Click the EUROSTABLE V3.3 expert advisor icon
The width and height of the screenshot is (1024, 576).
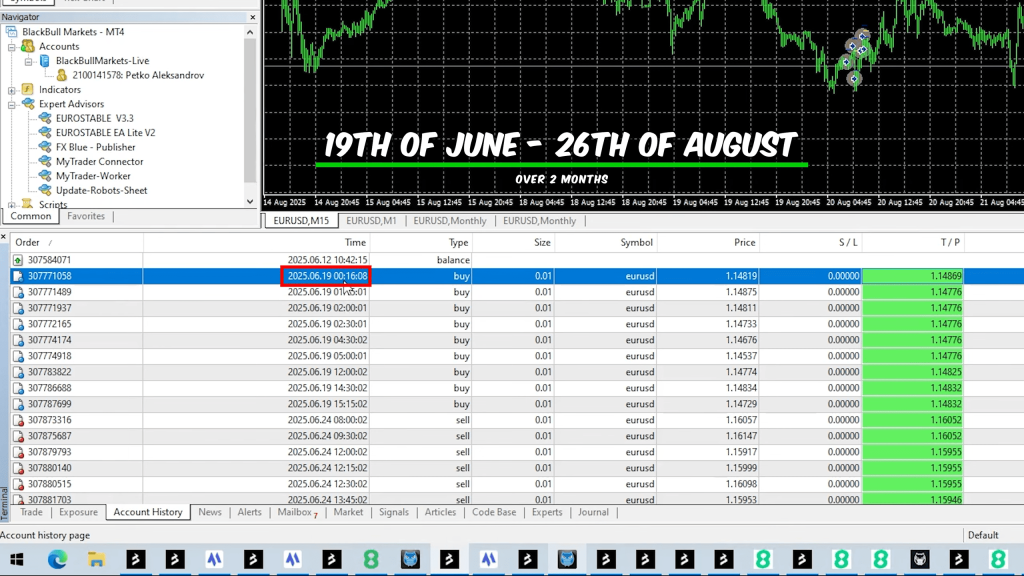[x=44, y=118]
